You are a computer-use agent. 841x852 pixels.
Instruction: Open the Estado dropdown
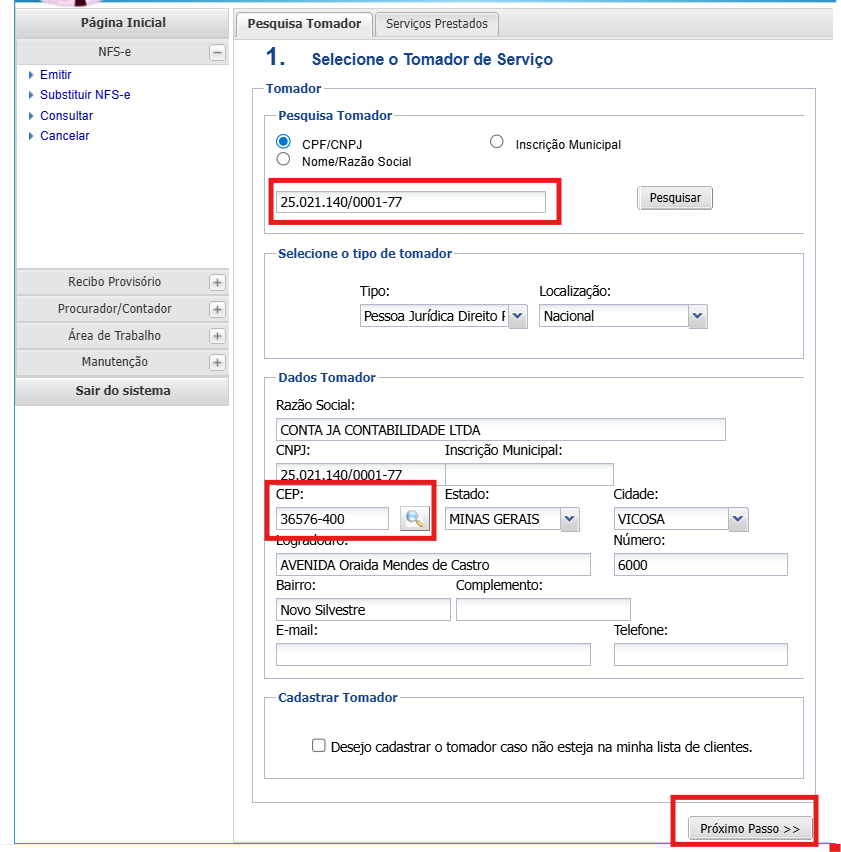[x=512, y=519]
